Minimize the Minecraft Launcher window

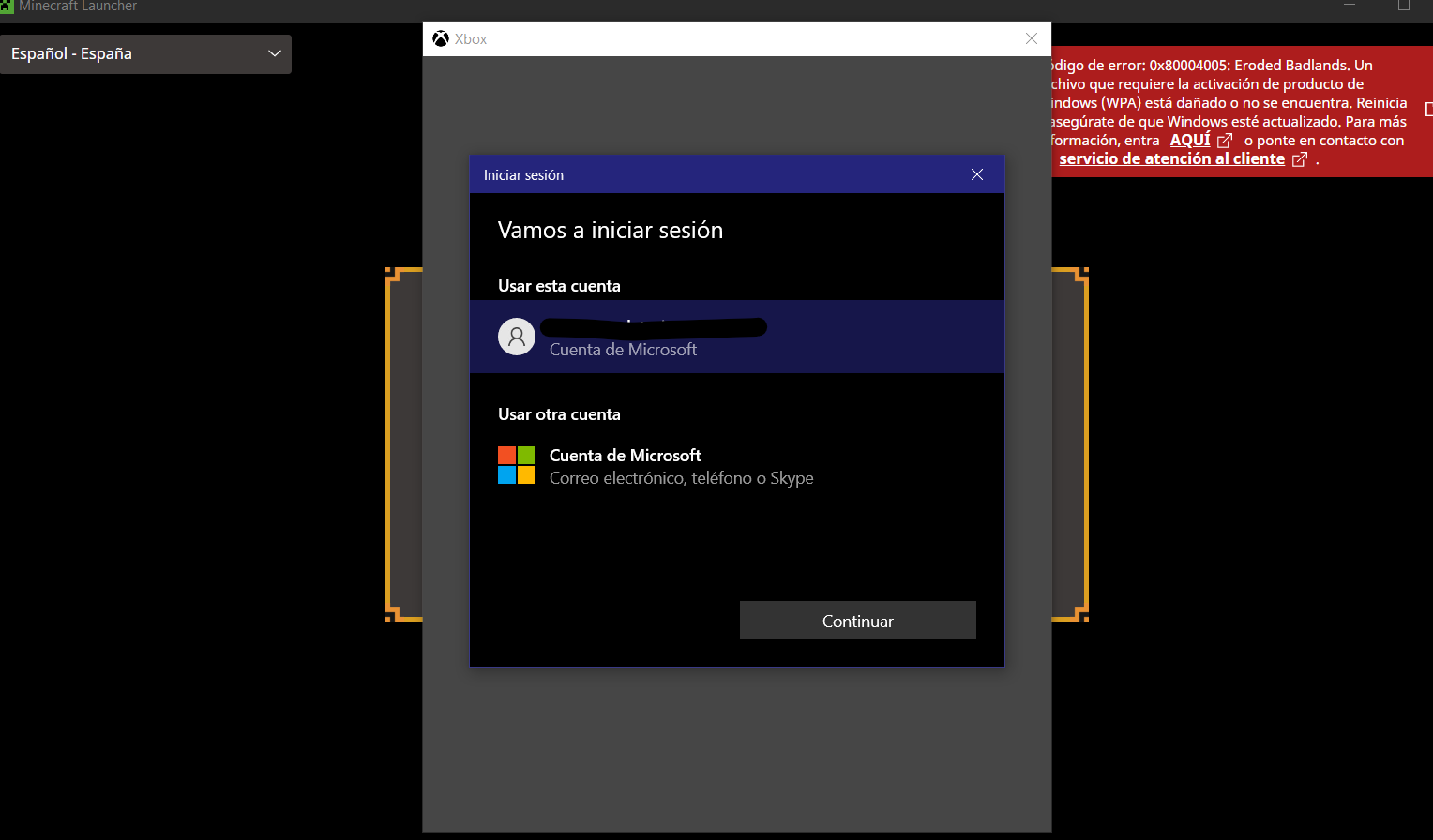click(x=1350, y=6)
